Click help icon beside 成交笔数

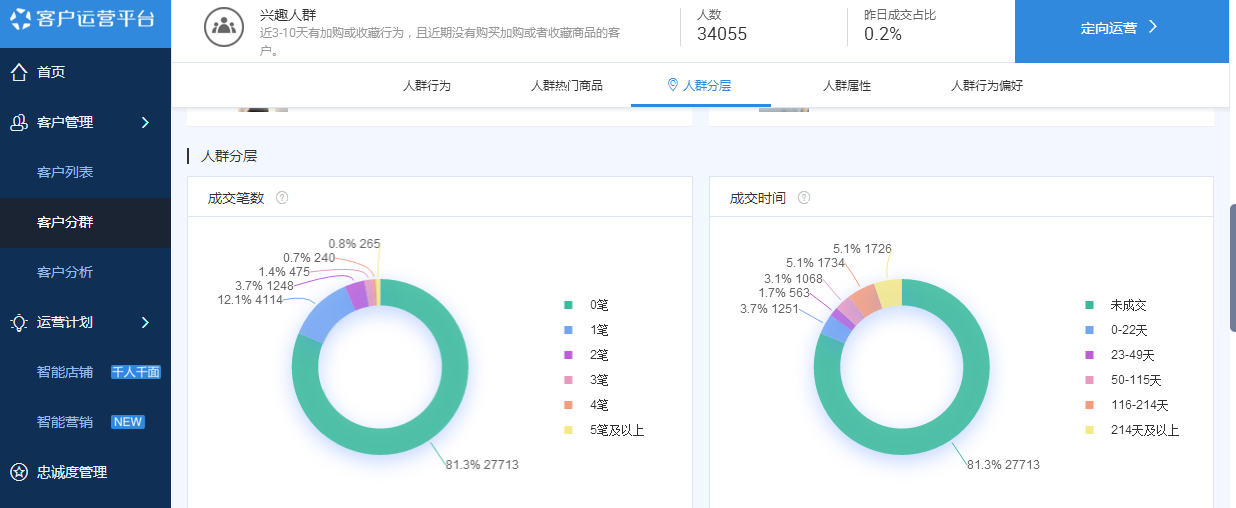tap(282, 198)
